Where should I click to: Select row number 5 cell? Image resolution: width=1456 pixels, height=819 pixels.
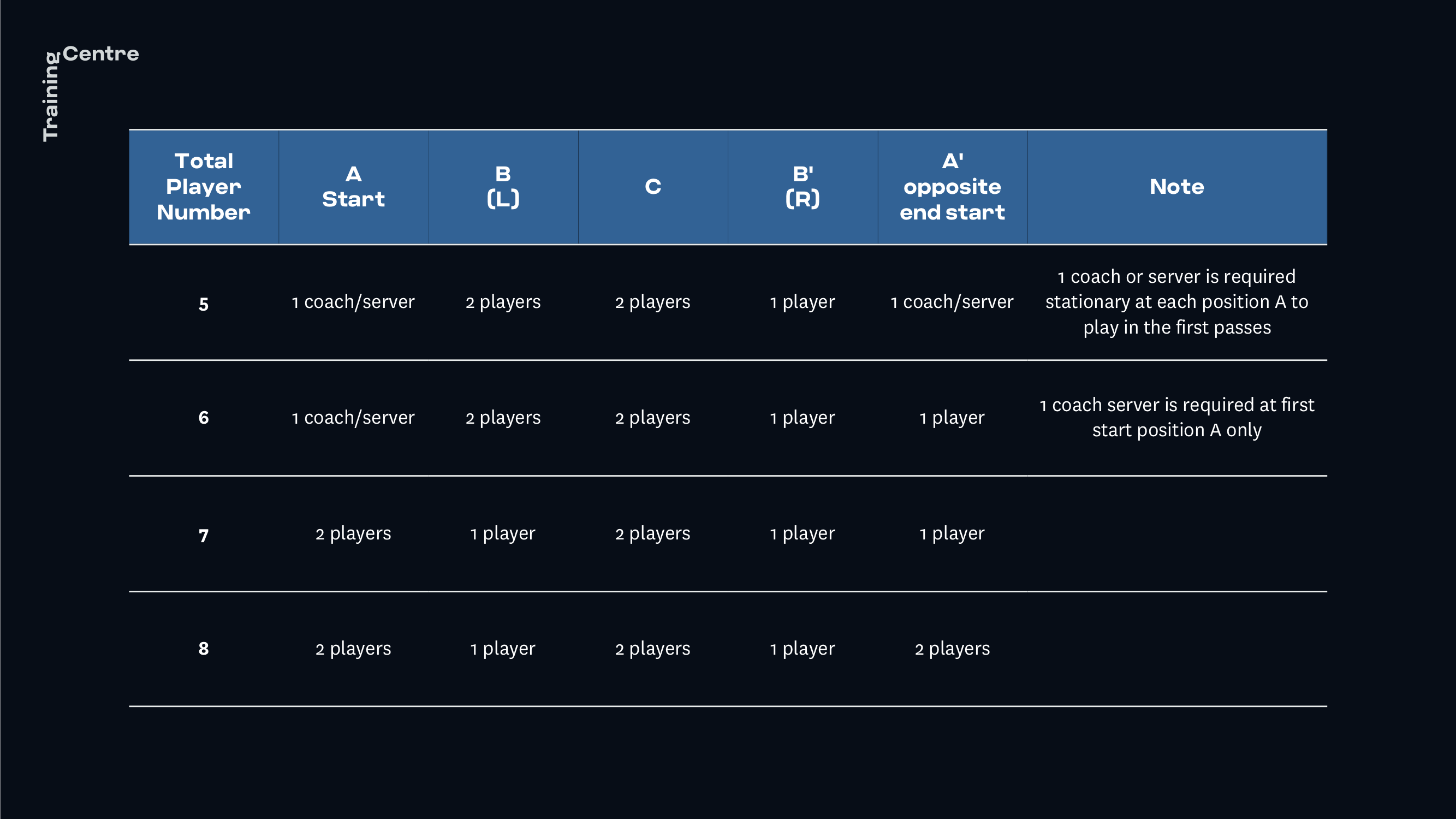point(204,304)
